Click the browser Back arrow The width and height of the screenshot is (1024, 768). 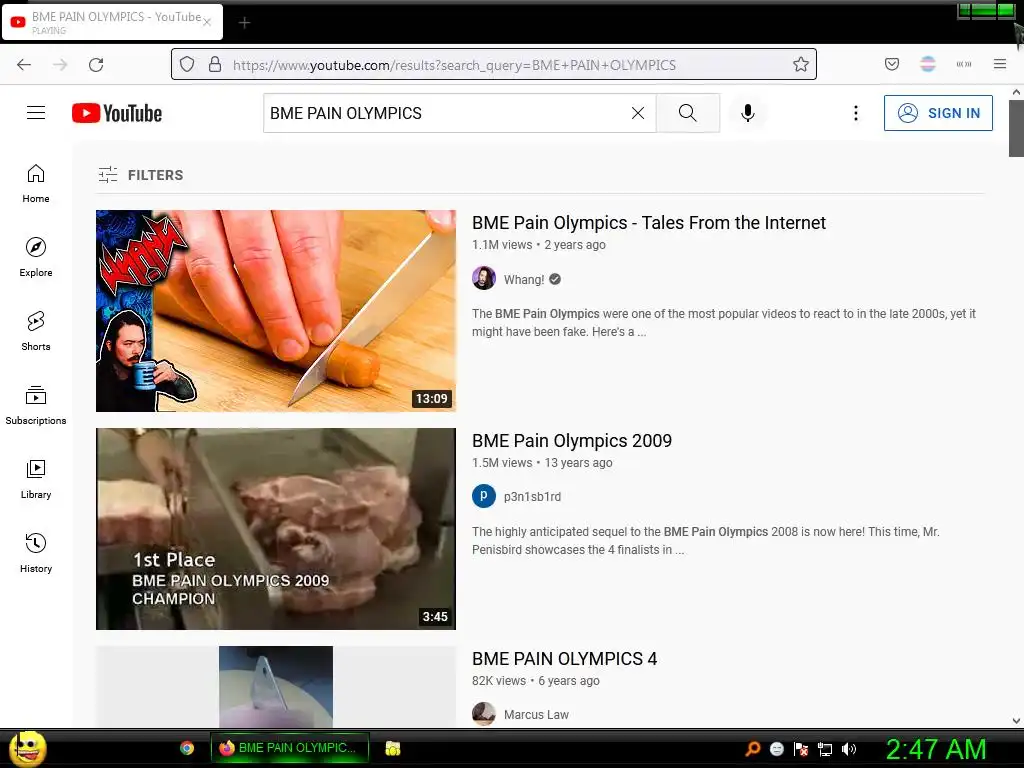click(24, 65)
